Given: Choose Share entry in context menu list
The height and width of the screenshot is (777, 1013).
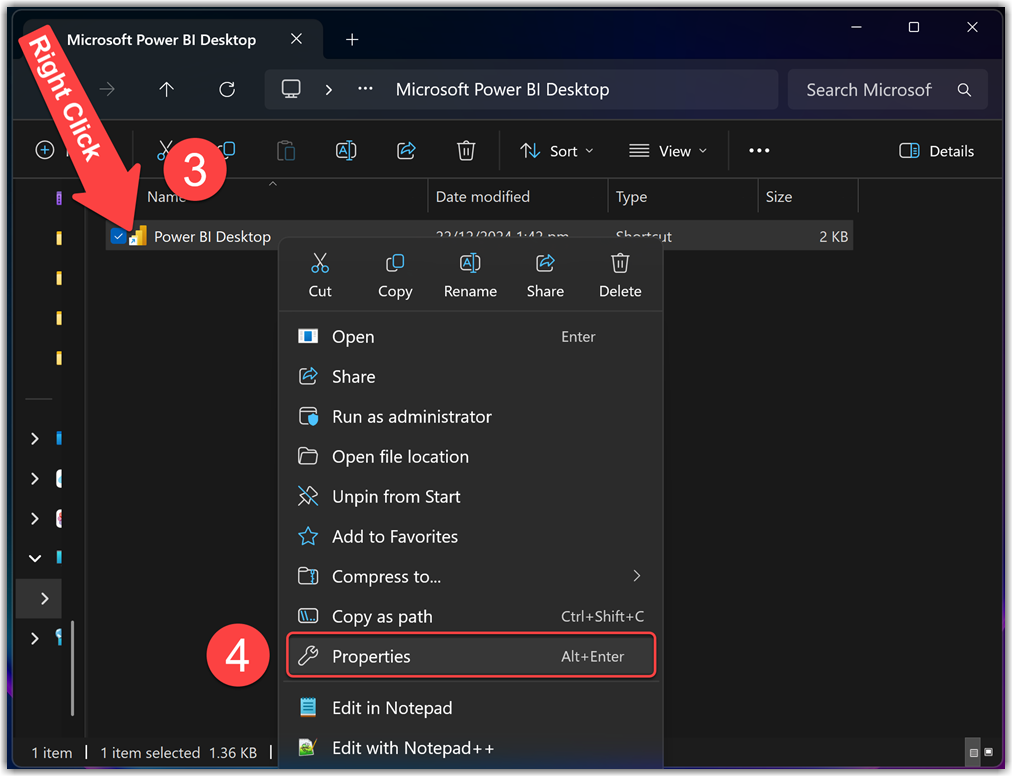Looking at the screenshot, I should [x=470, y=377].
